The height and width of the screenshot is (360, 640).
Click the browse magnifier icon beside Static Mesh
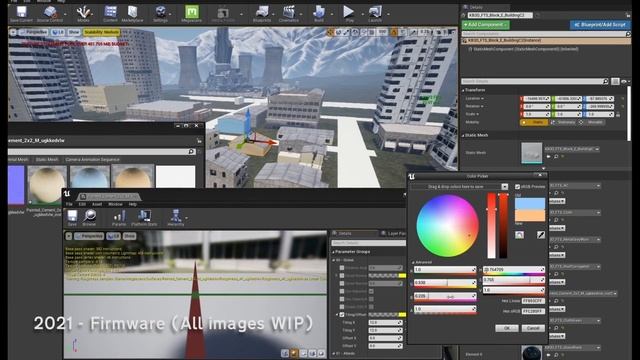556,156
